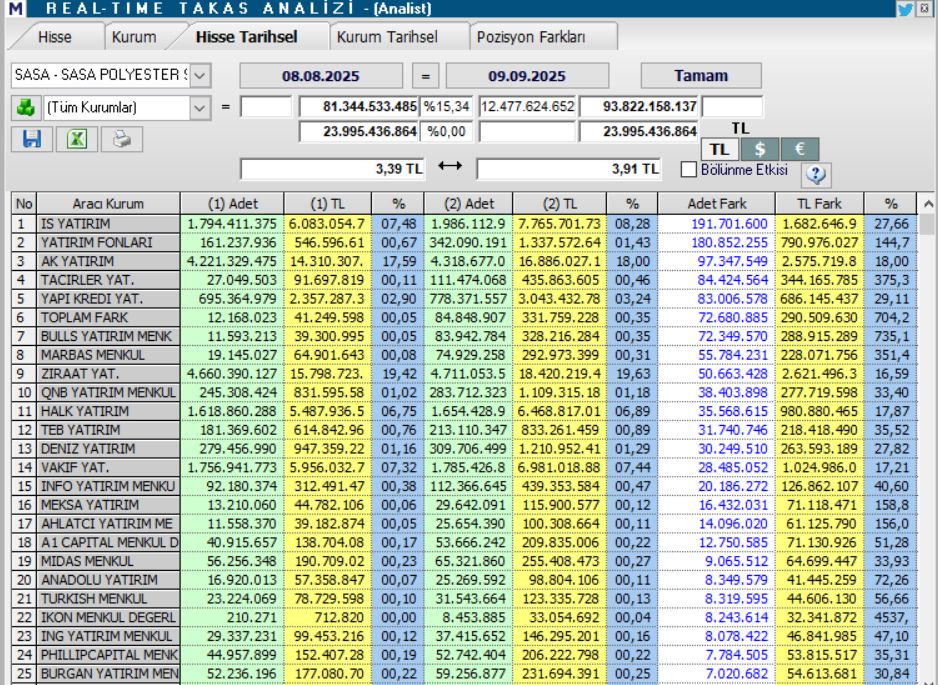Click the 12.477.624.652 difference field
This screenshot has height=685, width=938.
click(x=528, y=107)
